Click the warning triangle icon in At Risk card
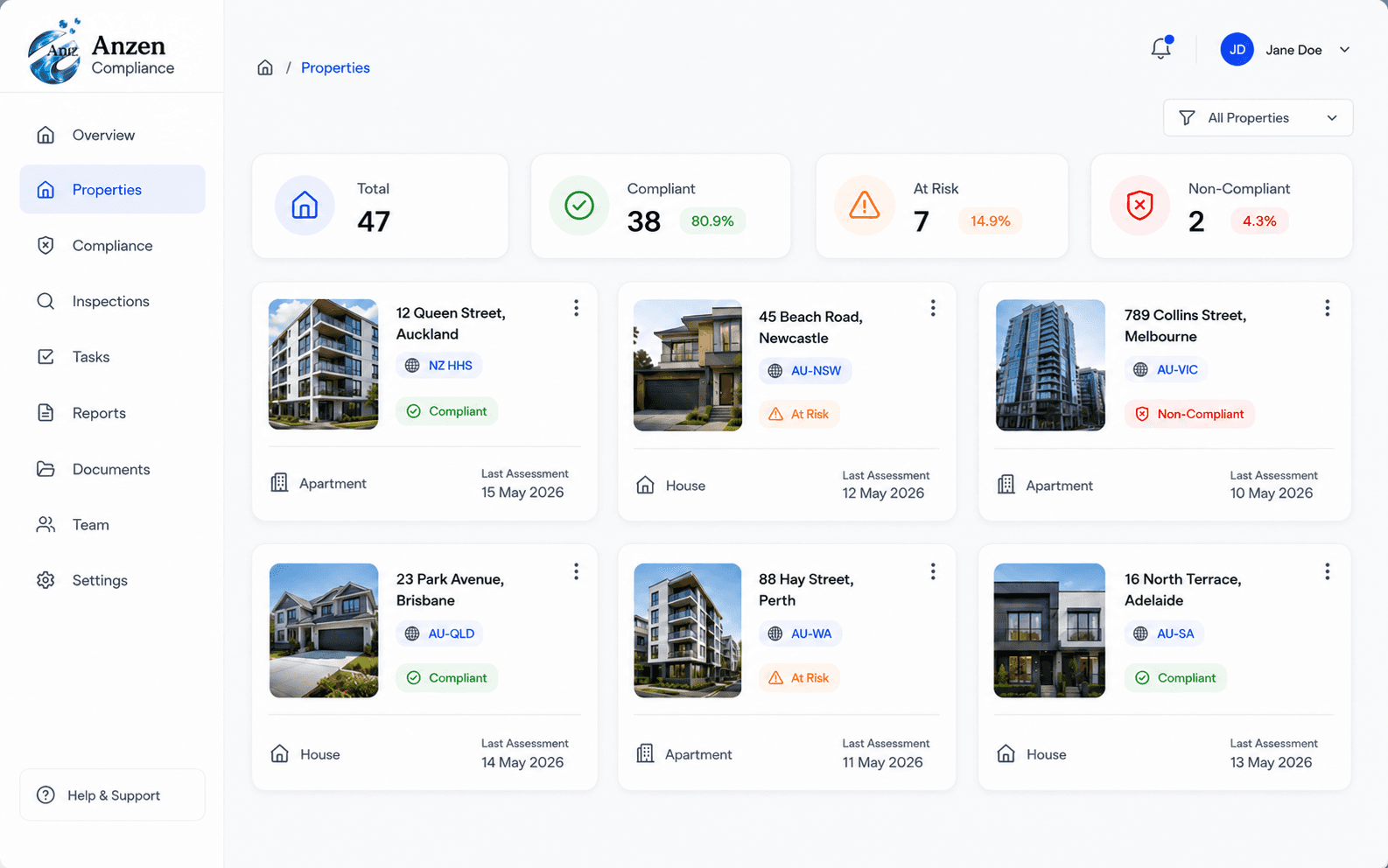Image resolution: width=1388 pixels, height=868 pixels. click(864, 206)
